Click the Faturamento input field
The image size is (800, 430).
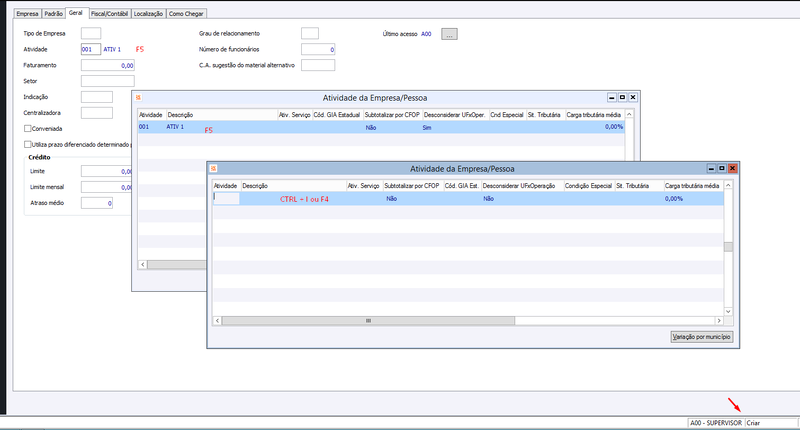[108, 65]
